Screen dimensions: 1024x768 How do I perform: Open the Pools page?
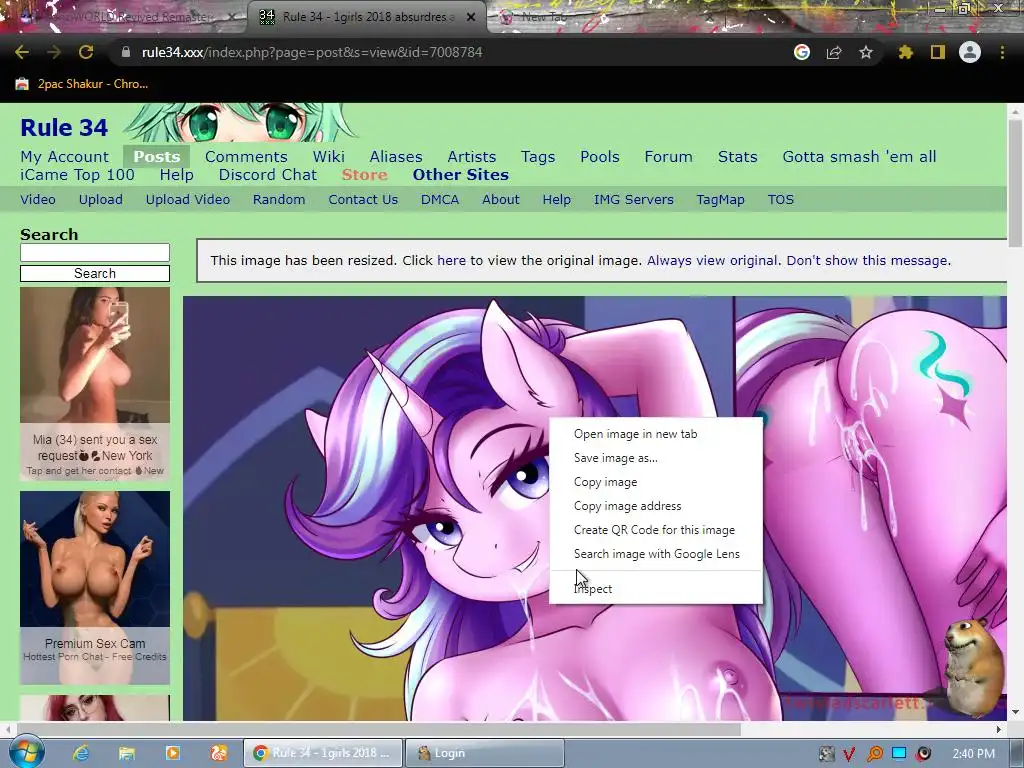click(600, 157)
